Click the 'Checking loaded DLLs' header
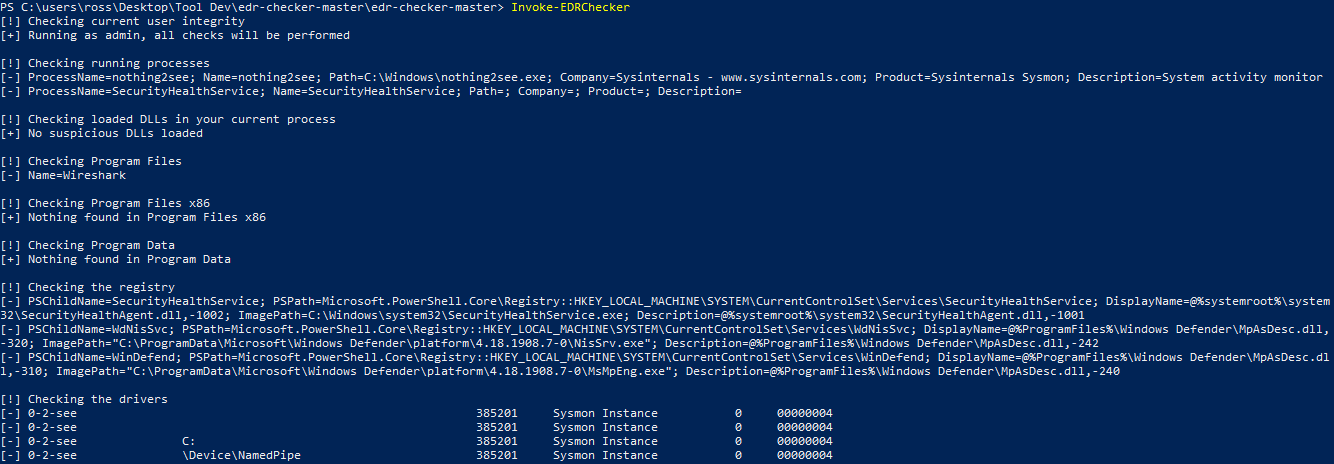The image size is (1334, 464). coord(168,119)
